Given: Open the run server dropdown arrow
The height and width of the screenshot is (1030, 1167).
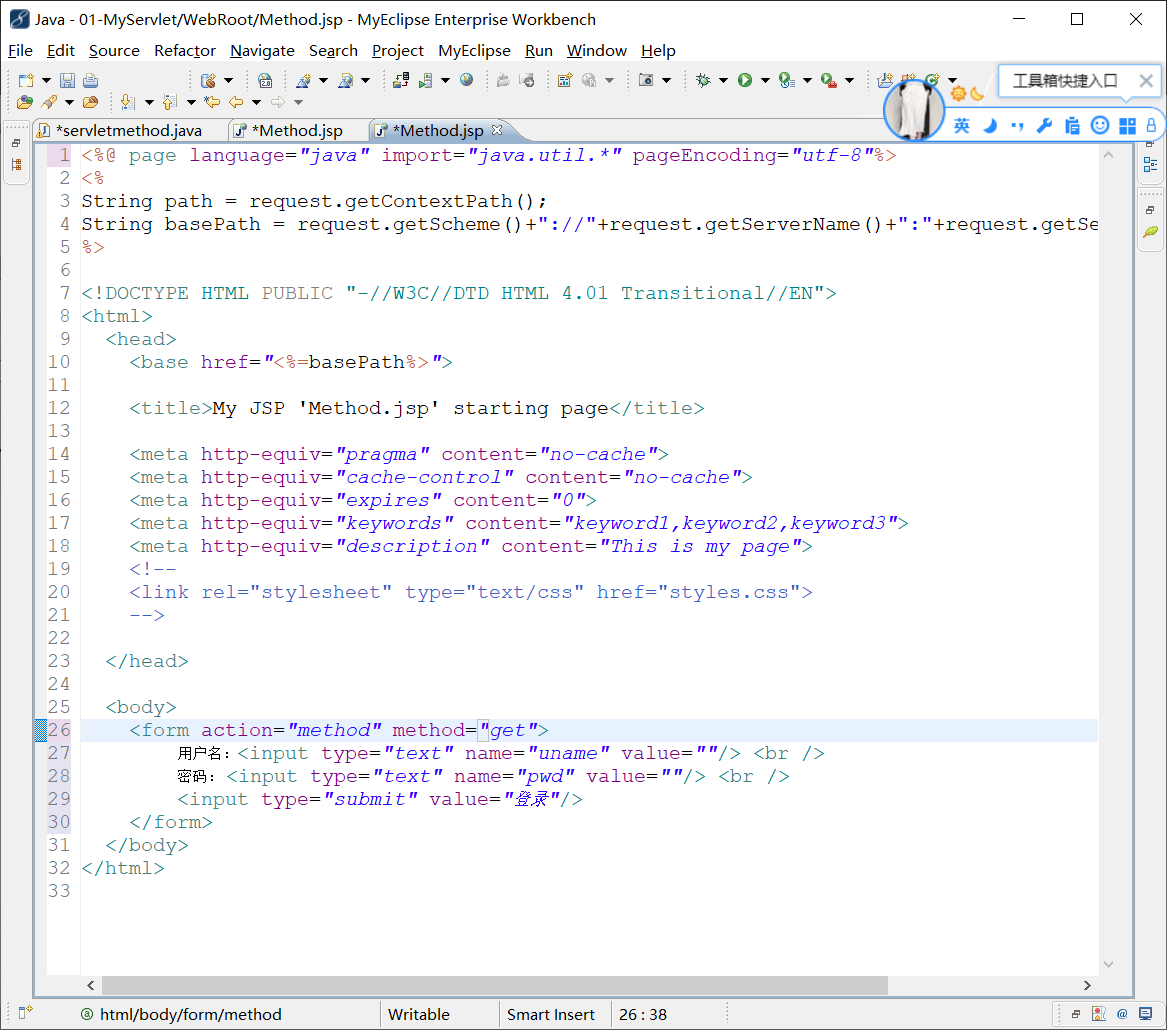Looking at the screenshot, I should click(x=445, y=80).
